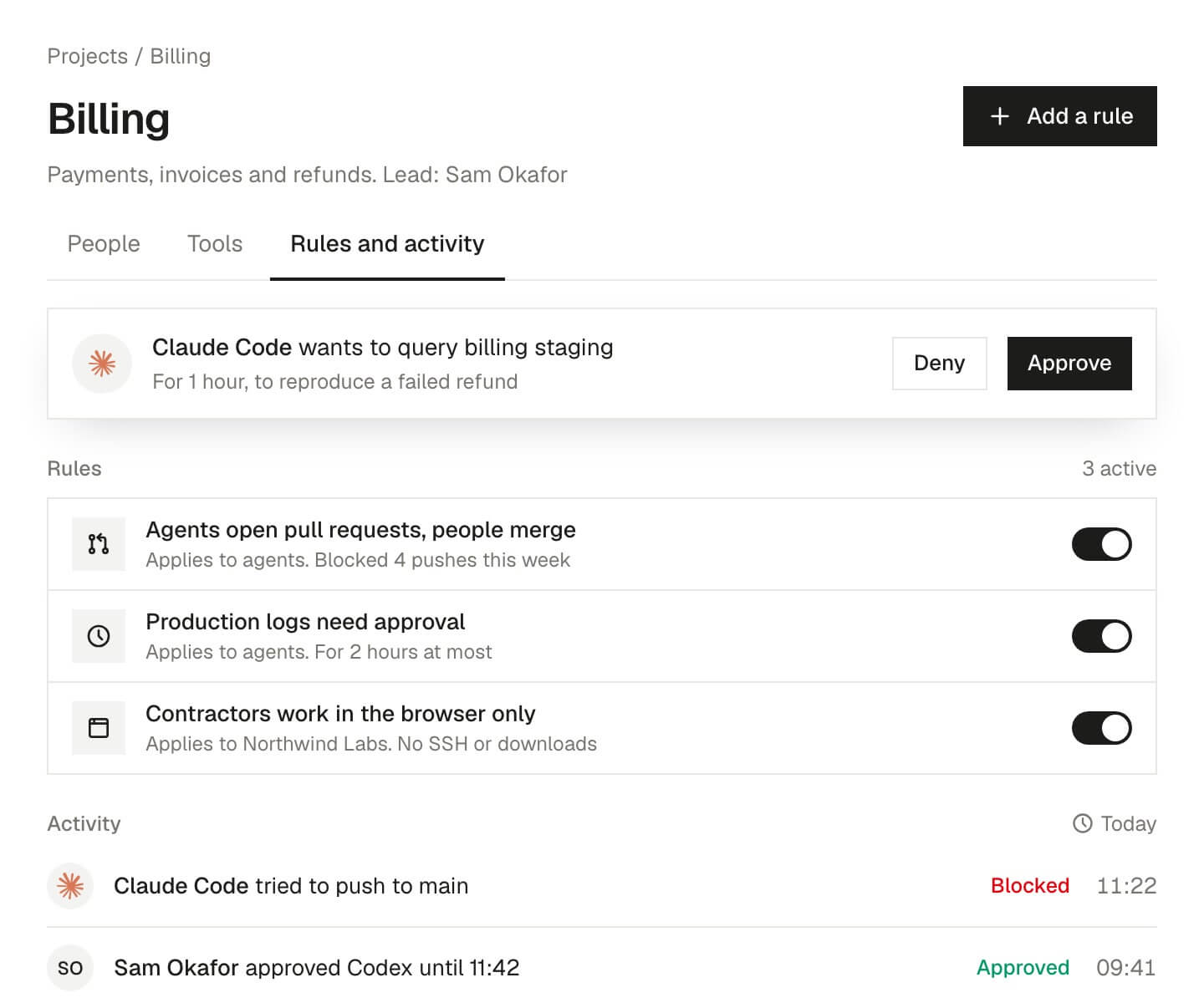Select 'Contractors work in the browser only' title

coord(340,714)
